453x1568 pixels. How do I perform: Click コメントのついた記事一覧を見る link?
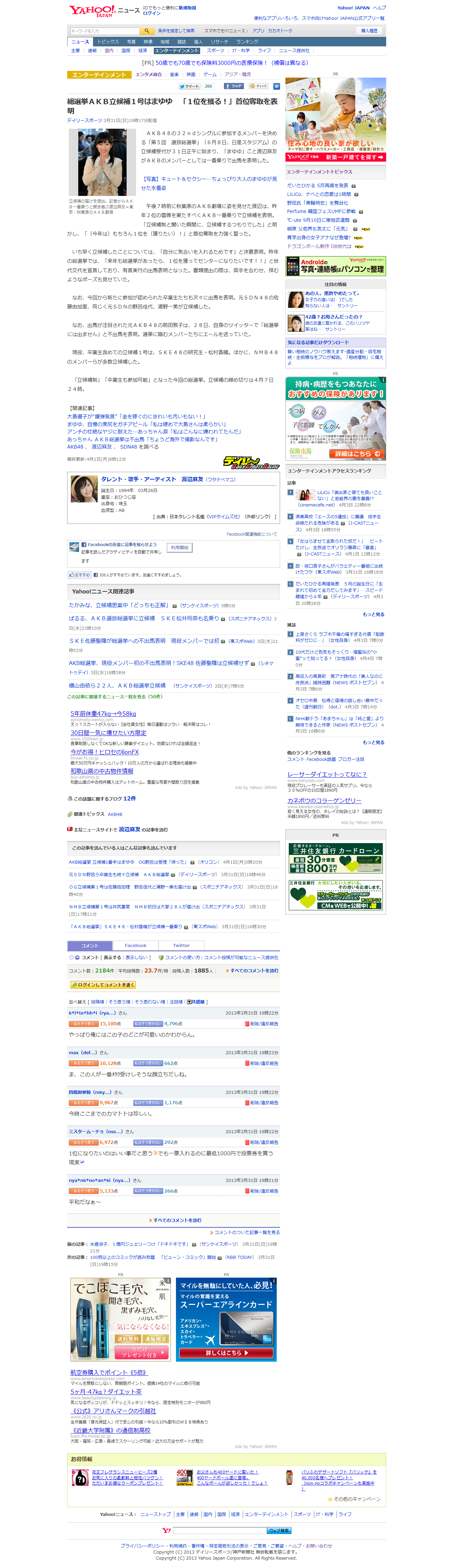coord(244,1232)
